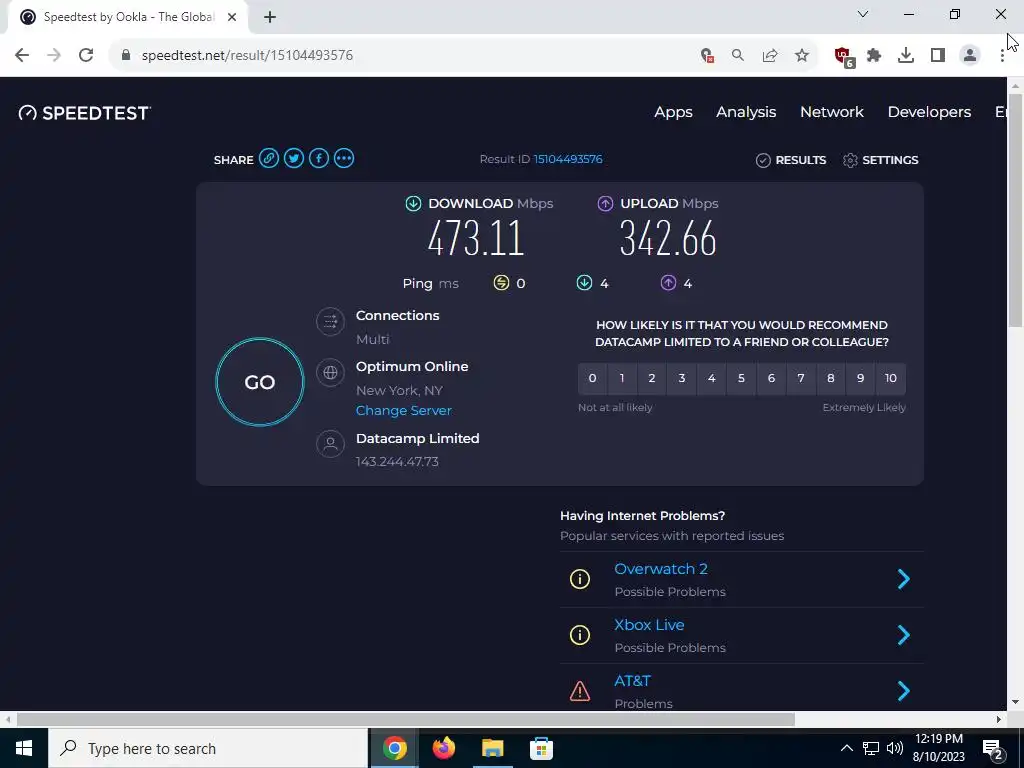
Task: Open more share options icon
Action: [344, 159]
